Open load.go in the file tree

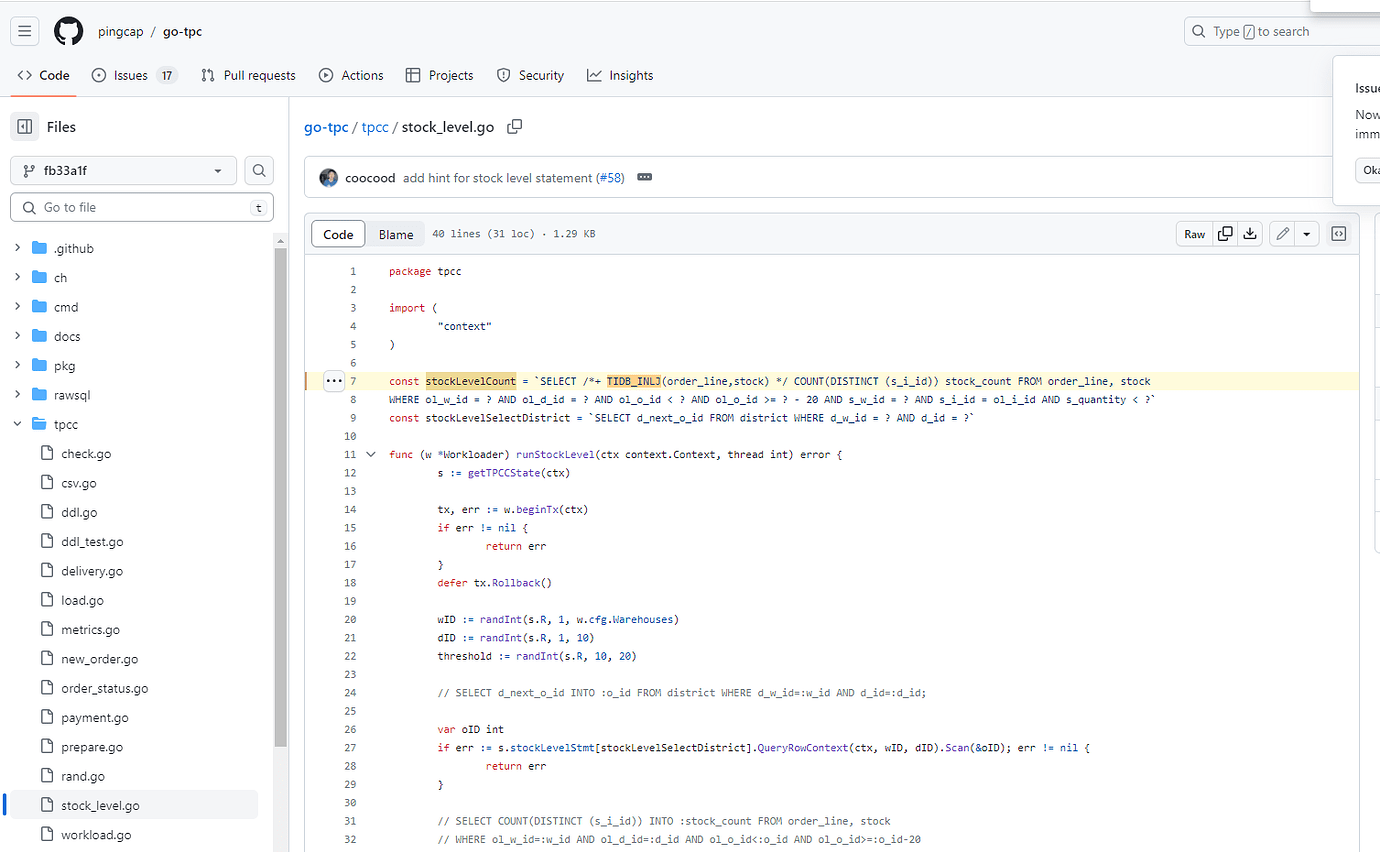pos(82,600)
